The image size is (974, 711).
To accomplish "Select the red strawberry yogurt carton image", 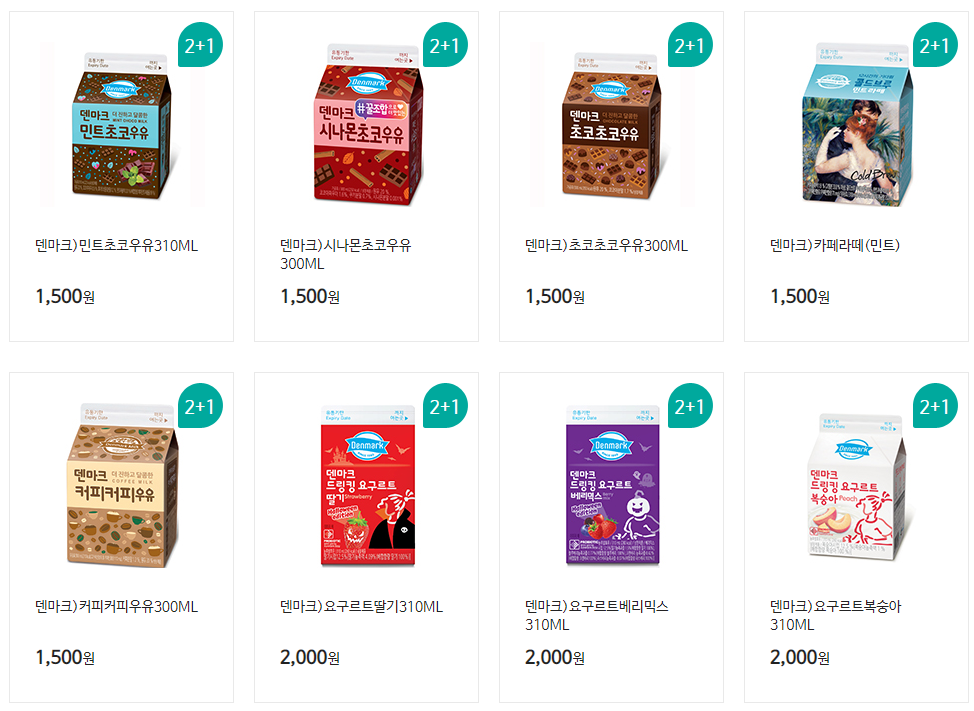I will click(368, 486).
